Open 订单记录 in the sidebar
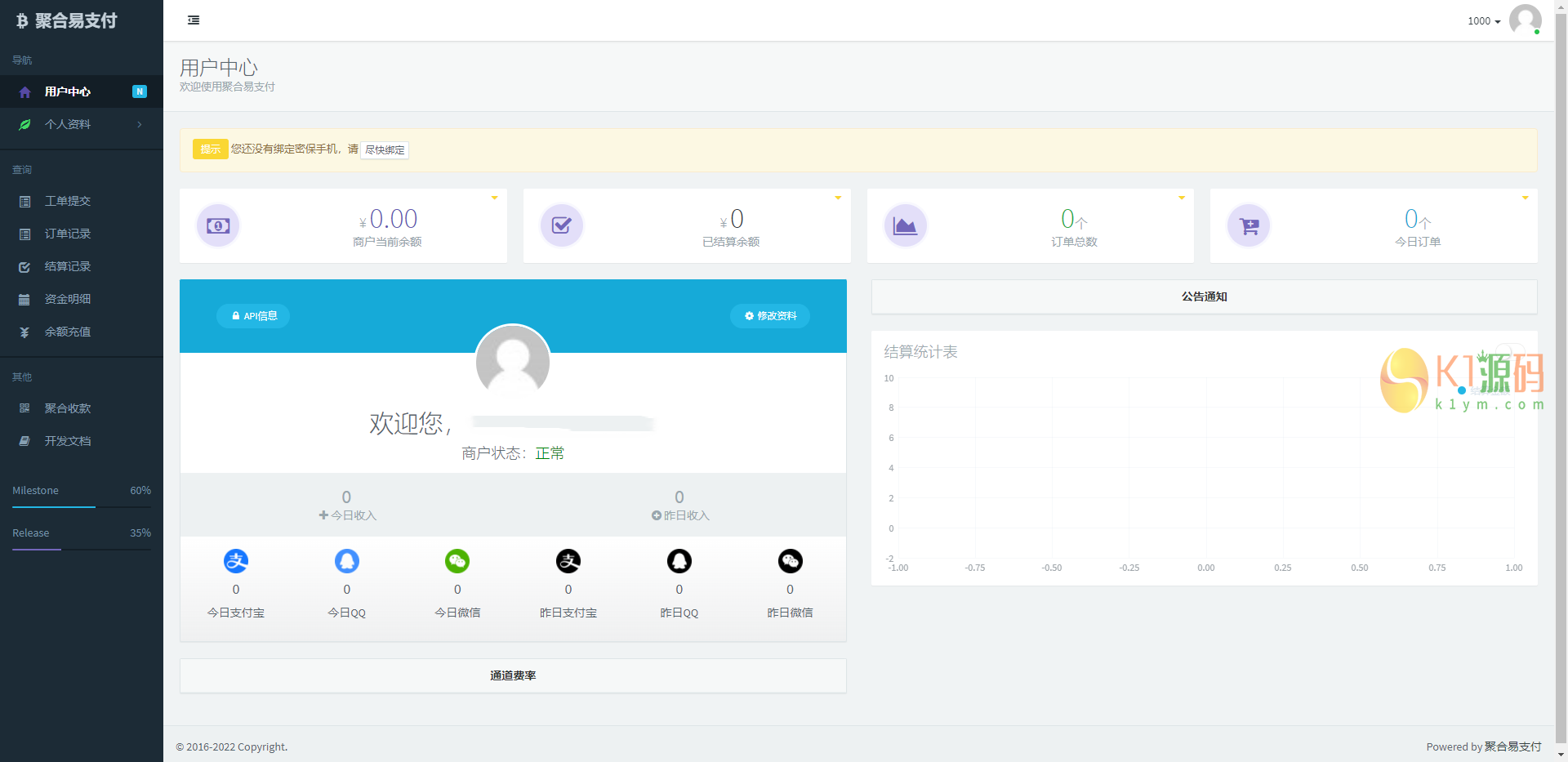The height and width of the screenshot is (762, 1568). tap(82, 234)
